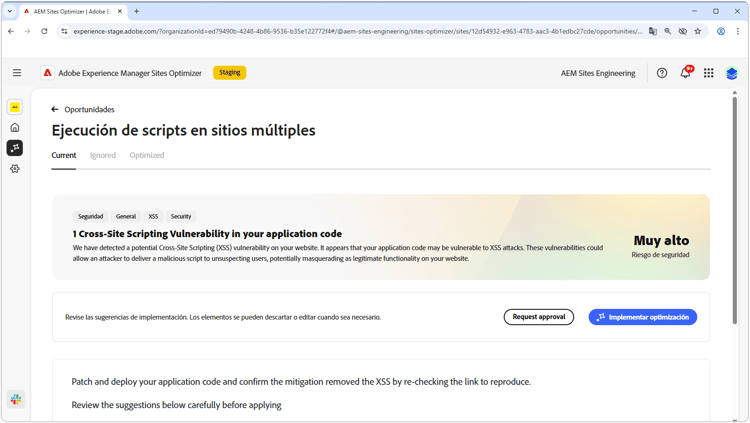The image size is (750, 423).
Task: Select the yellow sidebar icon at top
Action: [x=15, y=107]
